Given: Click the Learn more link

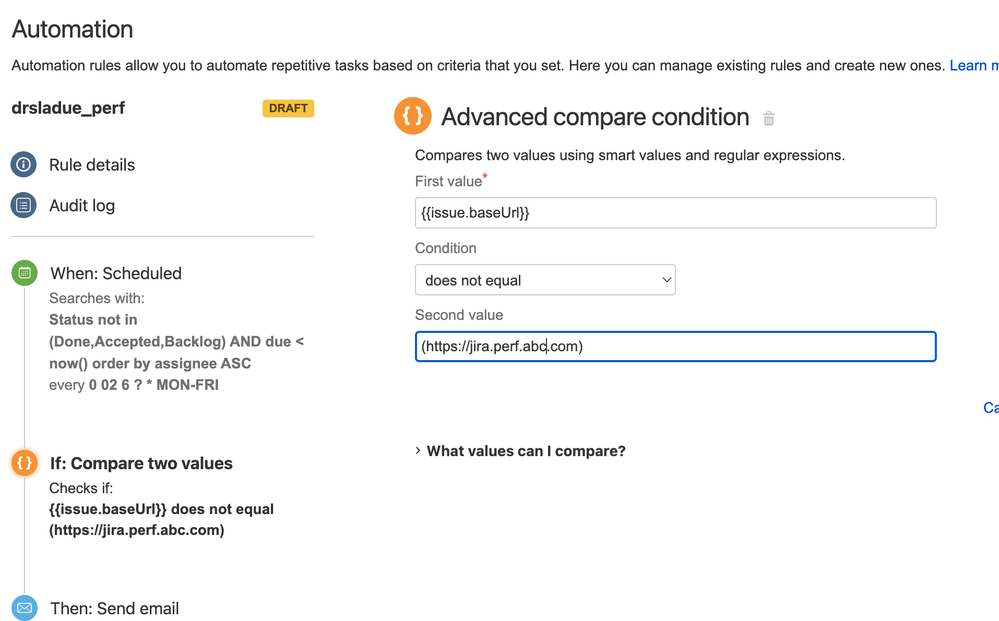Looking at the screenshot, I should tap(974, 66).
